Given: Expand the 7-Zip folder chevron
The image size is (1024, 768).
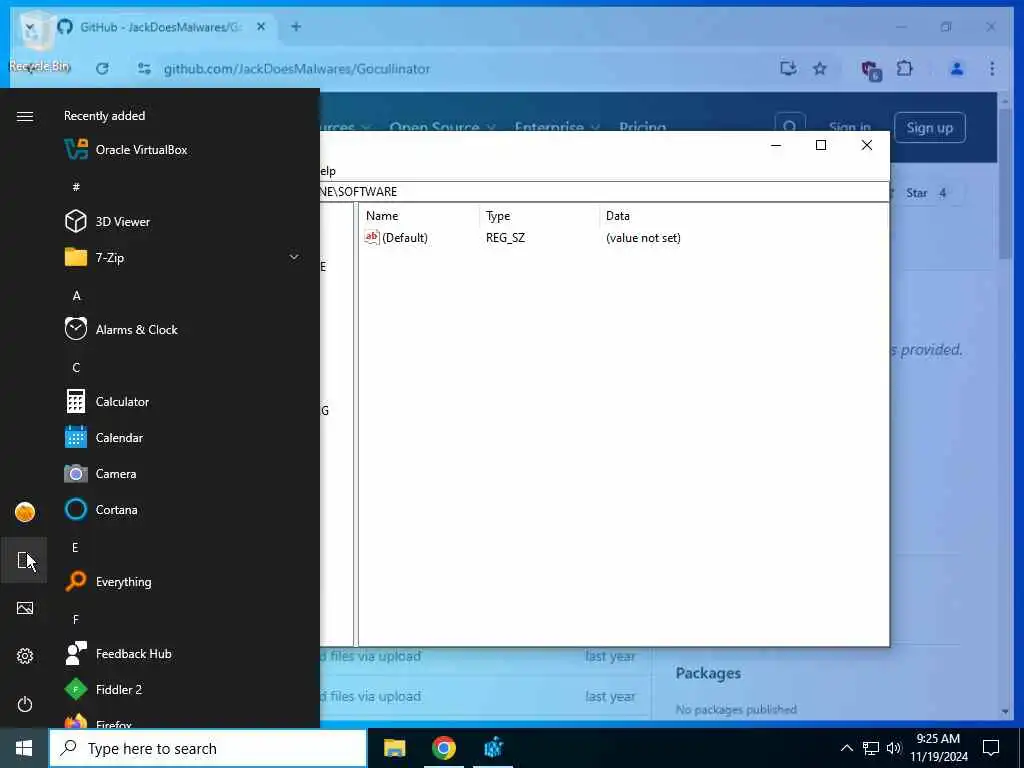Looking at the screenshot, I should coord(294,257).
